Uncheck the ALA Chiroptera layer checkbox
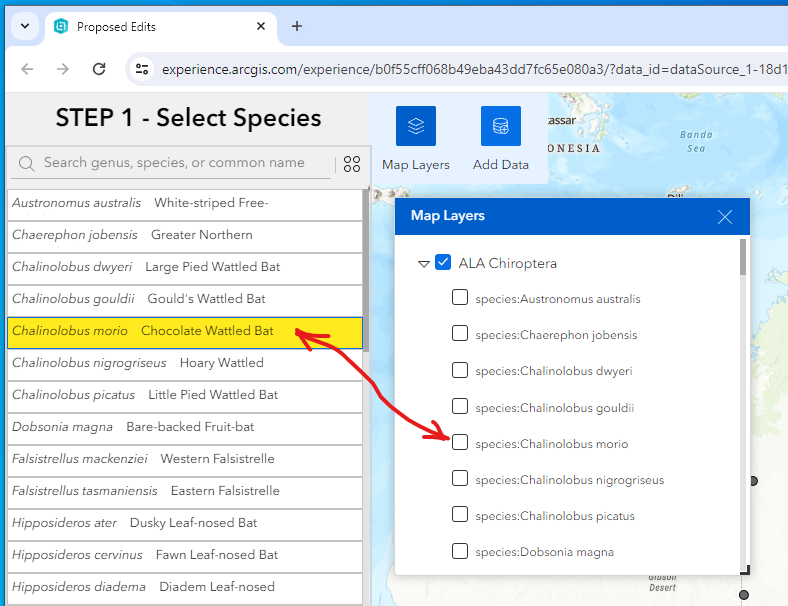This screenshot has width=788, height=606. [444, 263]
